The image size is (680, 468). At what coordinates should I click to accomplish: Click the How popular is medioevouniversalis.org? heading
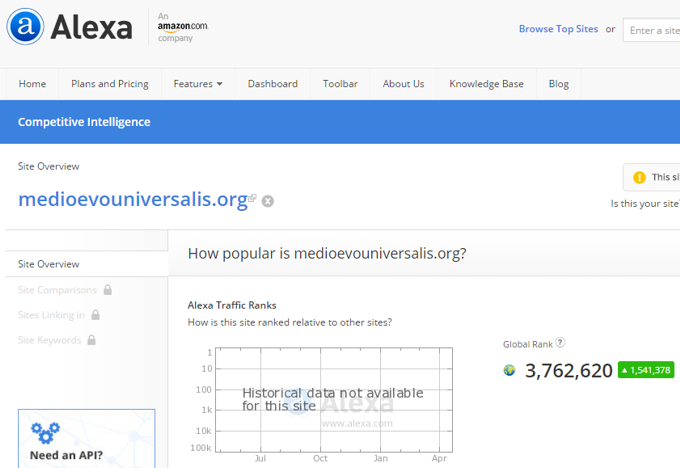pos(327,253)
